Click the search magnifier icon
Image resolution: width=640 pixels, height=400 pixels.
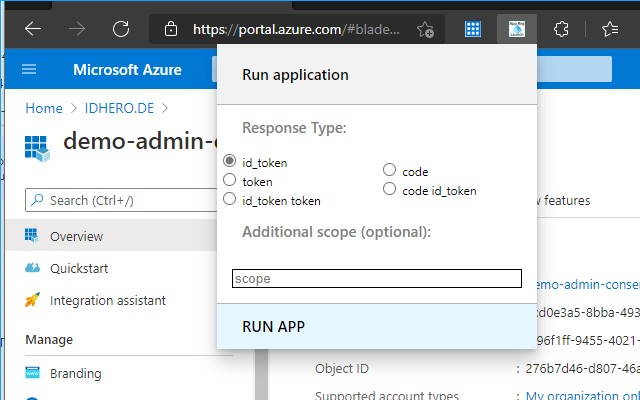click(37, 200)
